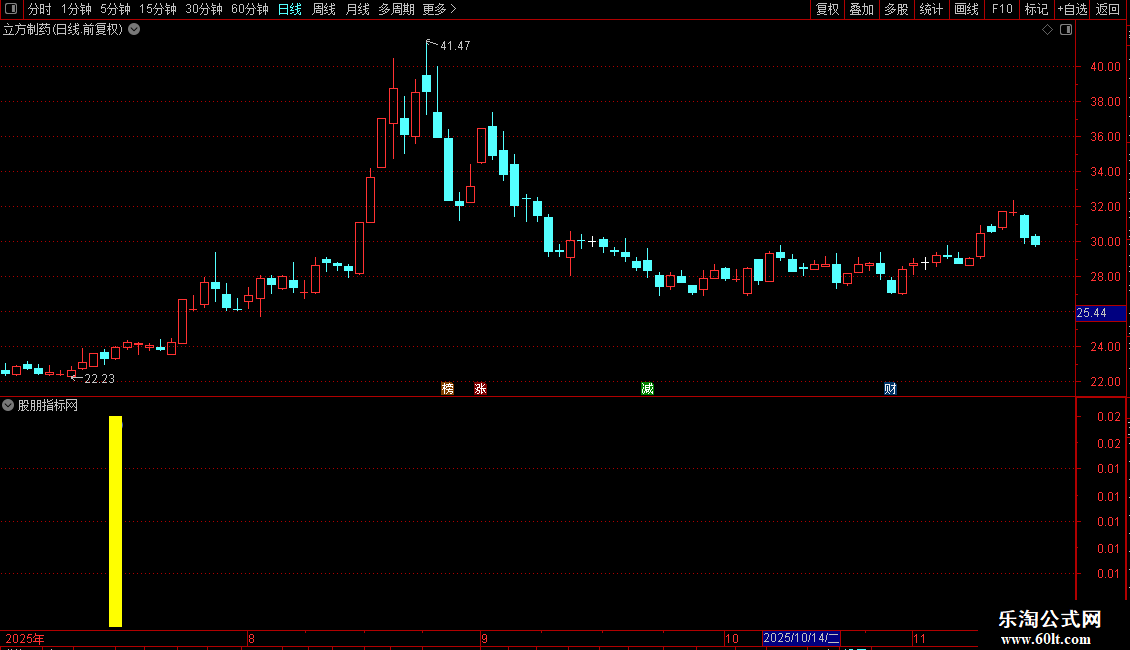Switch to 月线 monthly chart
Image resolution: width=1130 pixels, height=650 pixels.
click(x=357, y=9)
